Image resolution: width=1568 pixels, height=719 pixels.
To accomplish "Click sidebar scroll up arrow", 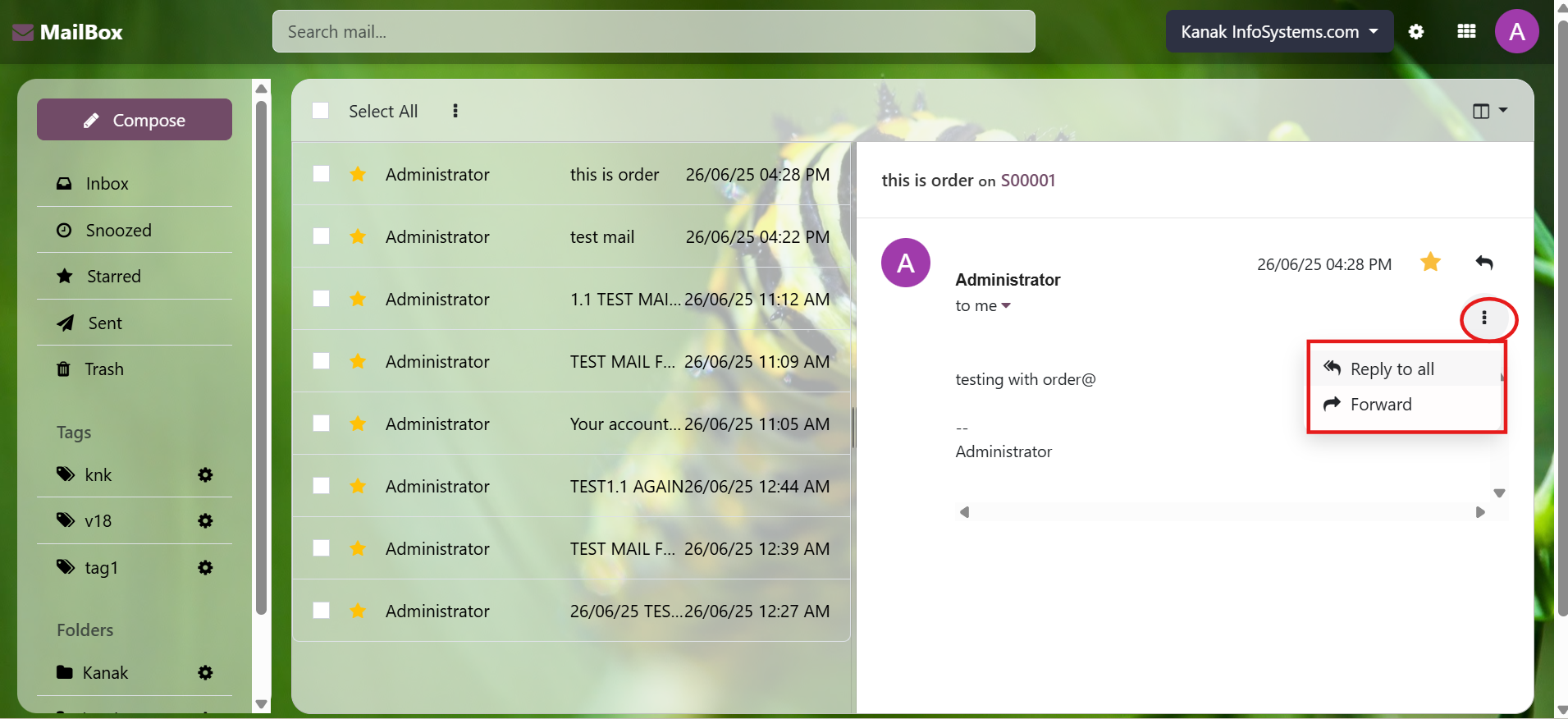I will coord(261,89).
